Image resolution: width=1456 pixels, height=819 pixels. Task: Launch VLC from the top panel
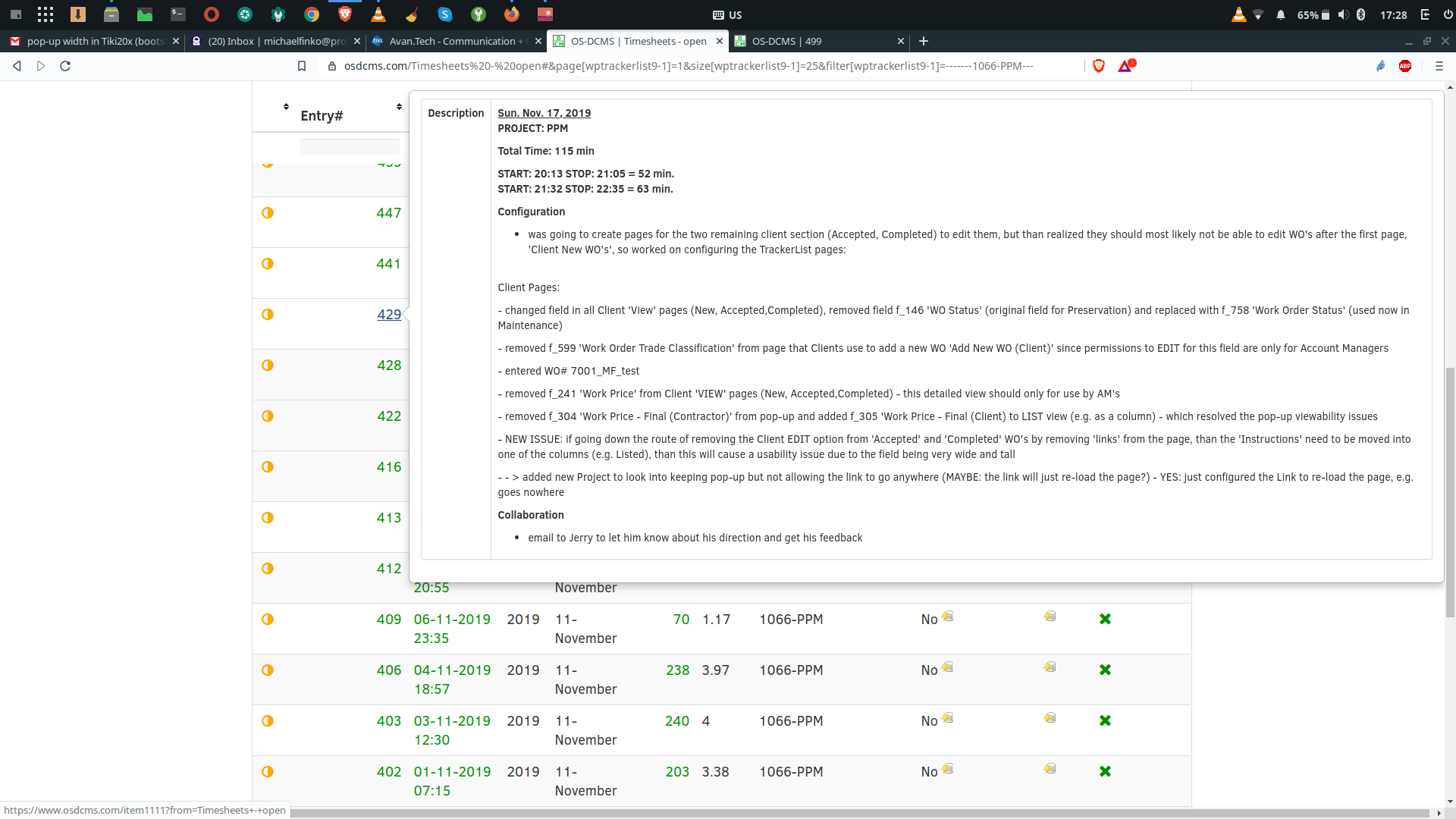point(378,14)
